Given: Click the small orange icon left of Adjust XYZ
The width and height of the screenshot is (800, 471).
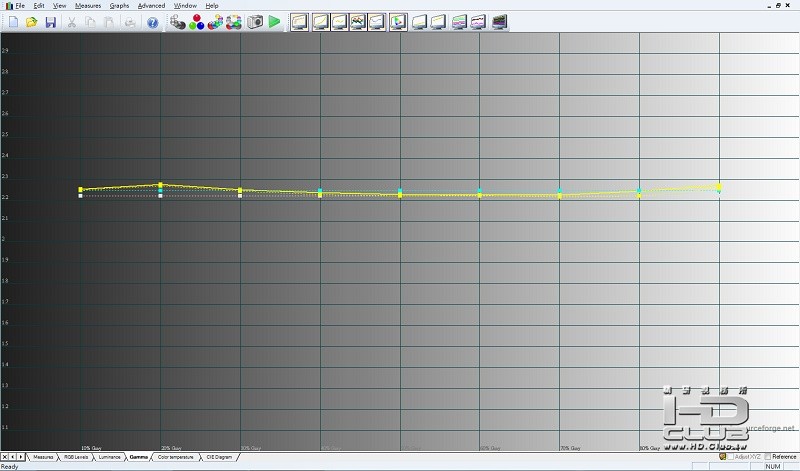Looking at the screenshot, I should (x=722, y=457).
